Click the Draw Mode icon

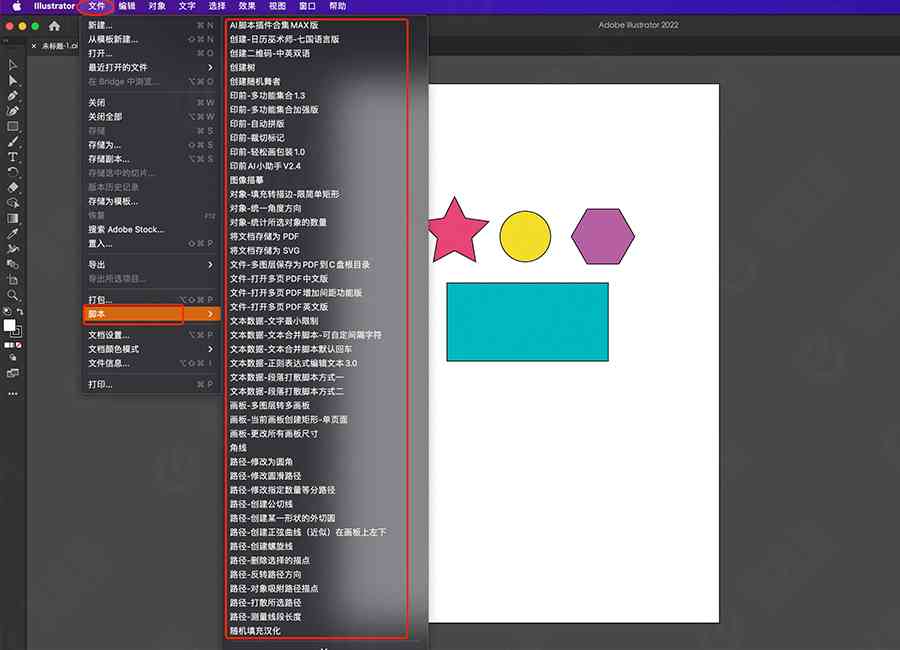coord(13,358)
